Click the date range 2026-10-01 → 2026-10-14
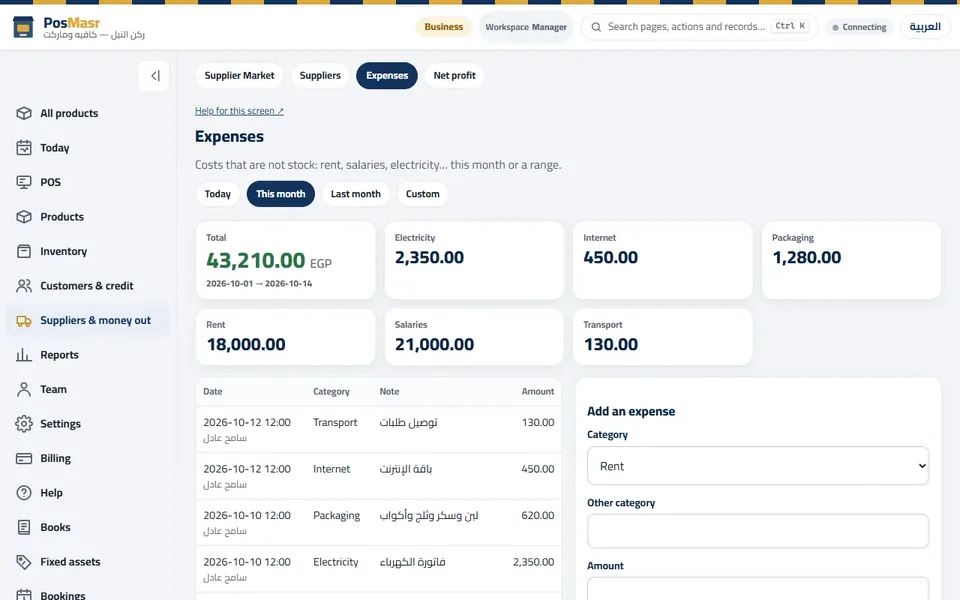Image resolution: width=960 pixels, height=600 pixels. pos(259,283)
